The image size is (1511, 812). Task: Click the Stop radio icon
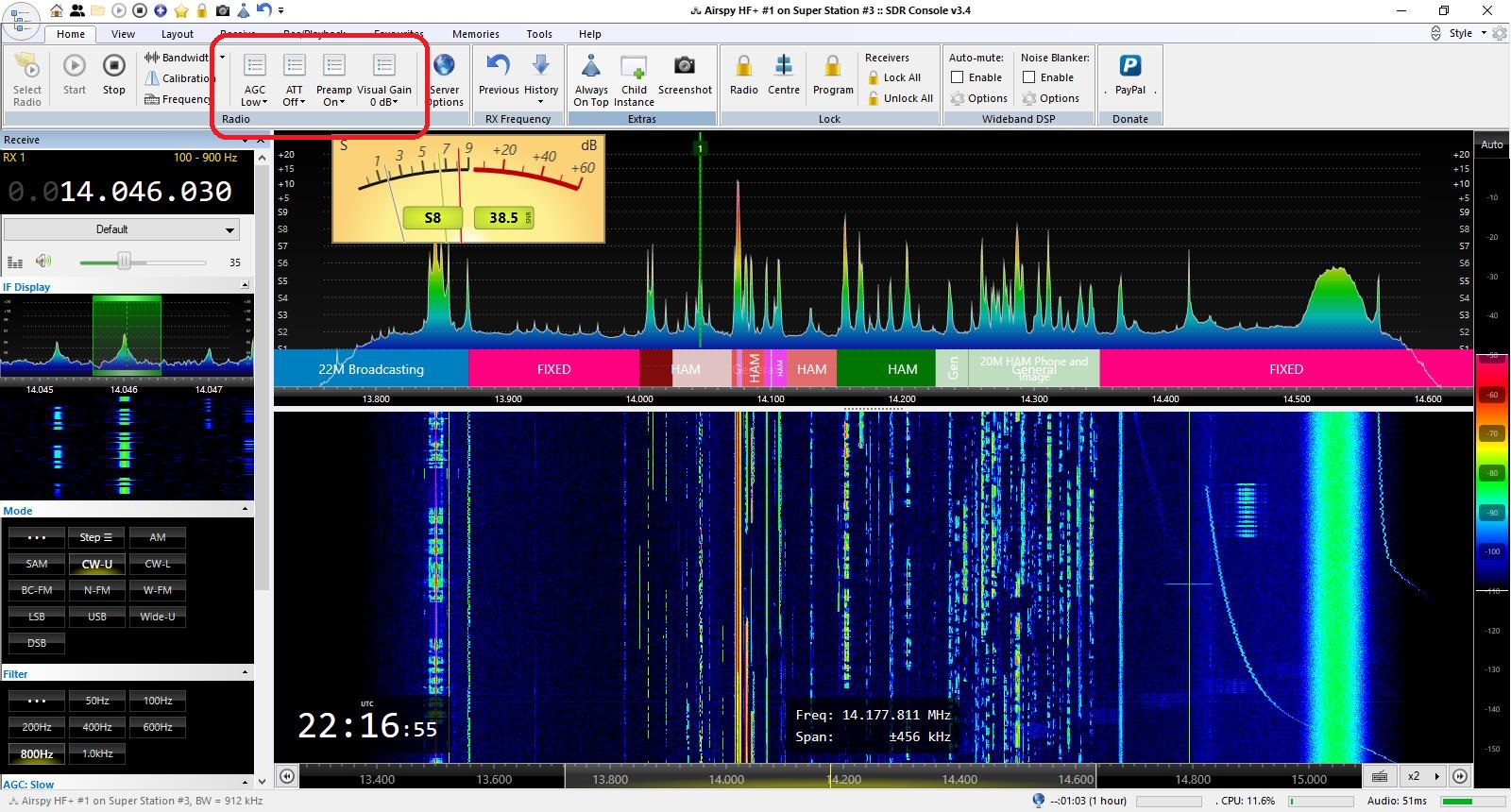point(113,66)
